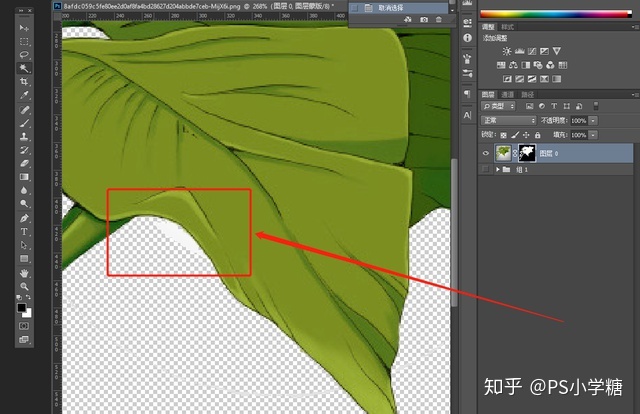The width and height of the screenshot is (640, 414).
Task: Switch to the 样式 (Styles) tab
Action: [507, 27]
